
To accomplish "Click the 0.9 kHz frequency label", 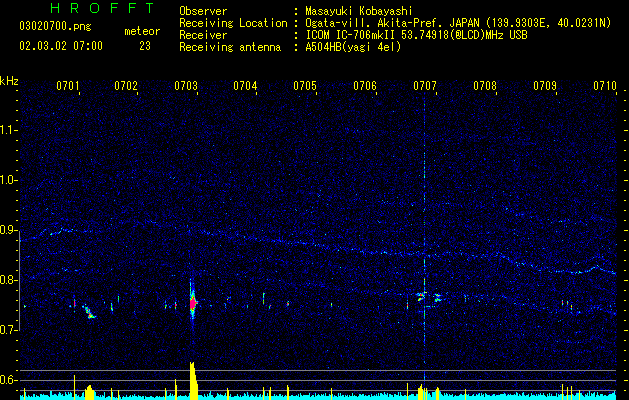I will 8,230.
